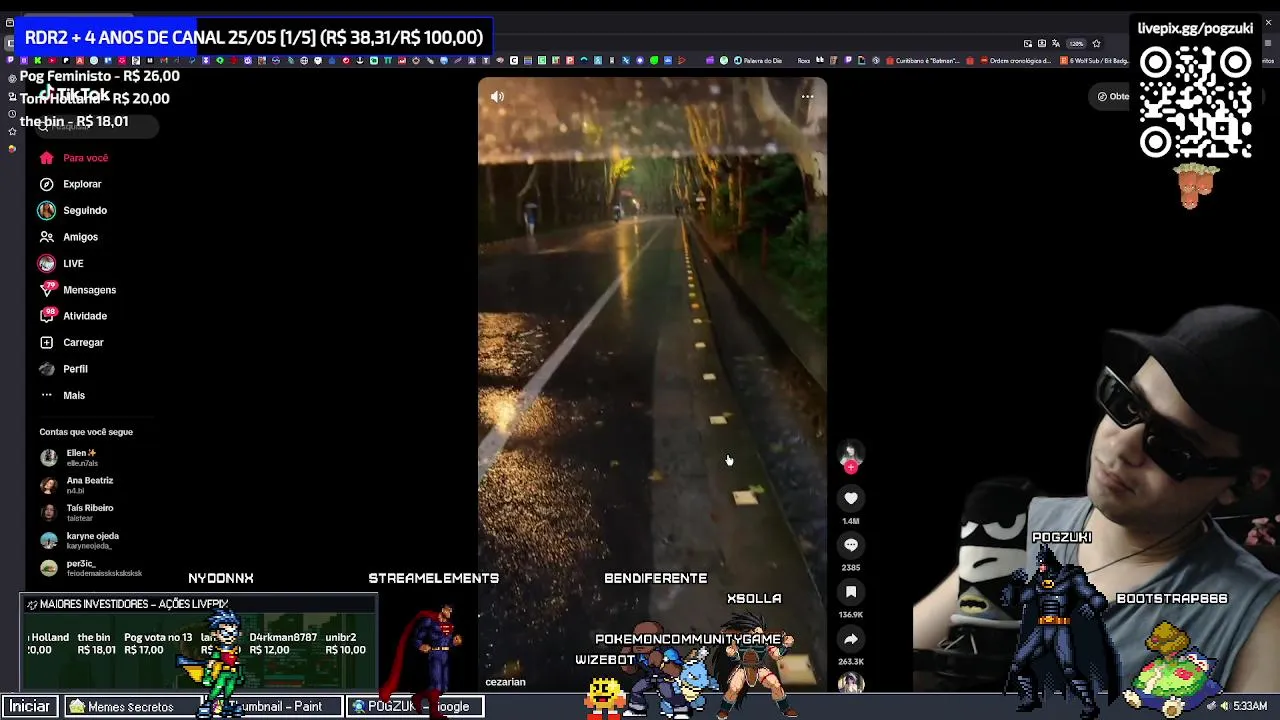Screen dimensions: 1280x720
Task: Open the Ordem cronológica bookmark
Action: 1016,61
